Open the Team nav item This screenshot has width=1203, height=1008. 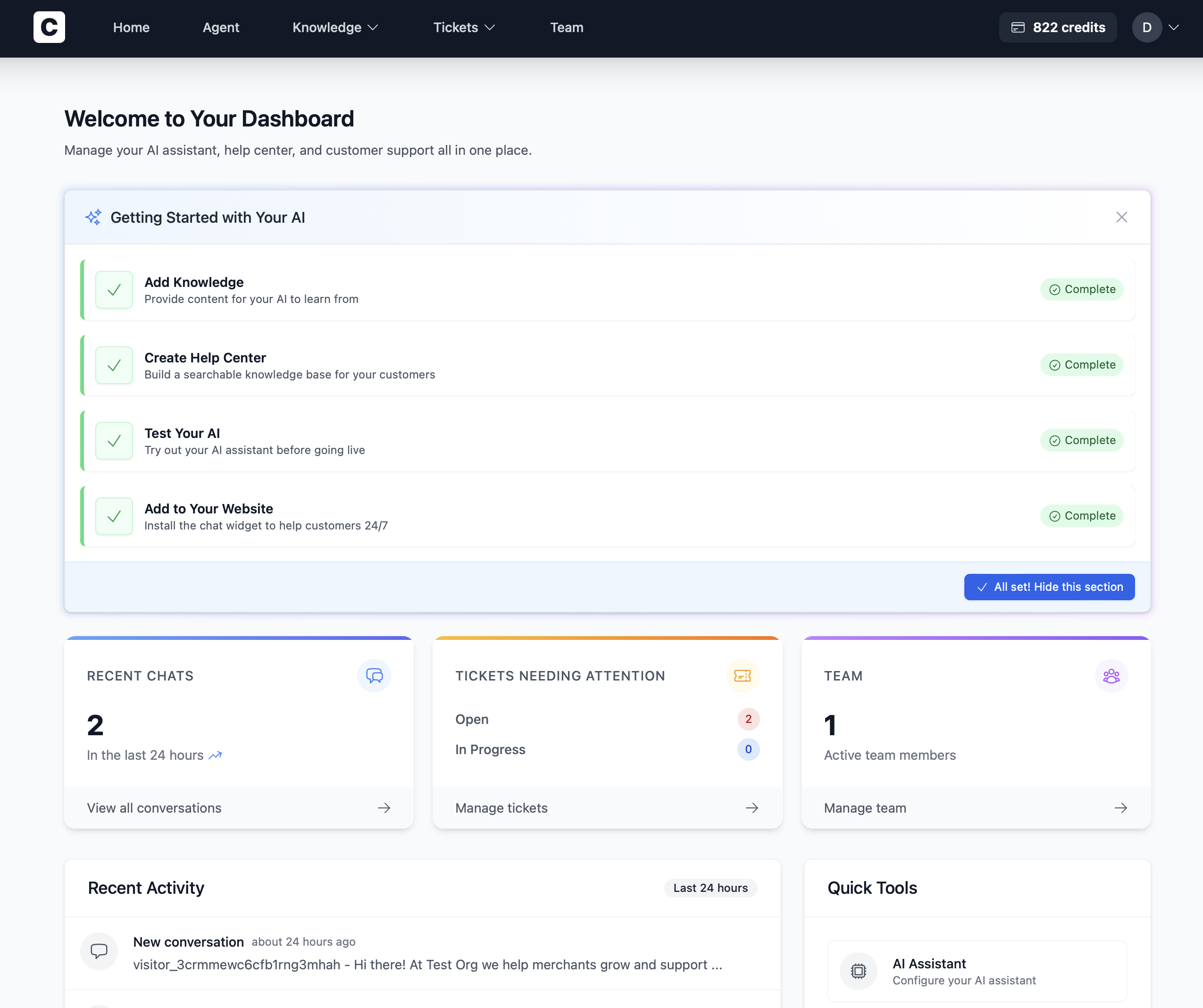click(566, 27)
